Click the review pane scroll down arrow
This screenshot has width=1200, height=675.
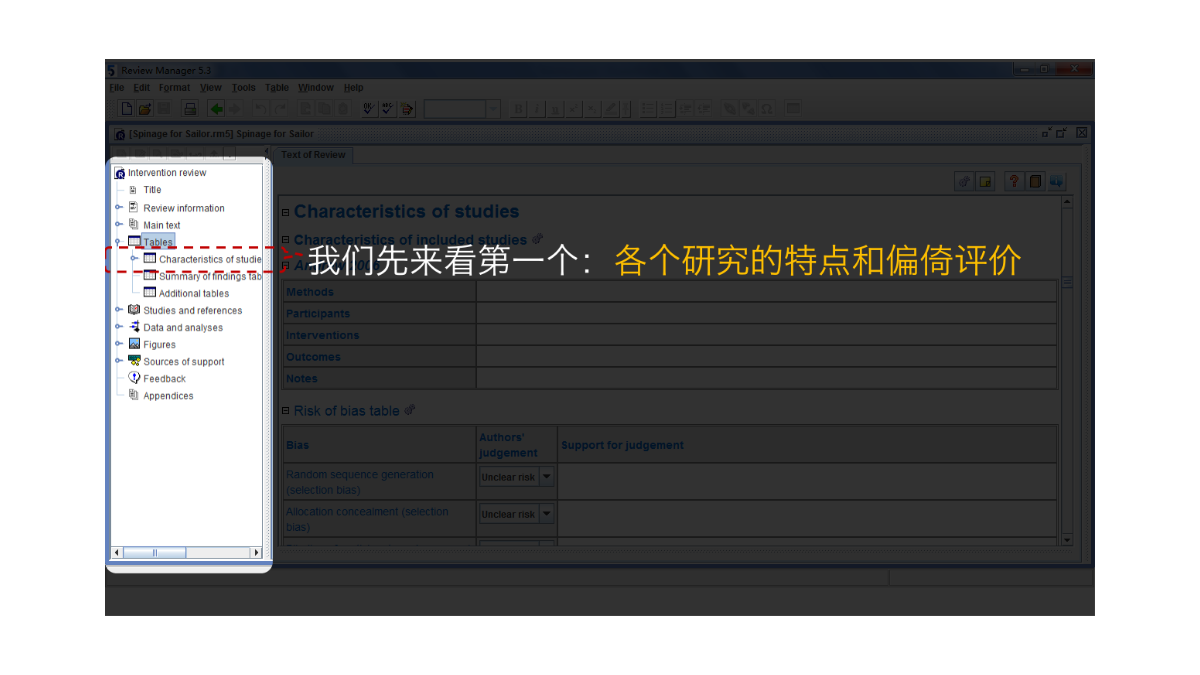tap(1066, 540)
